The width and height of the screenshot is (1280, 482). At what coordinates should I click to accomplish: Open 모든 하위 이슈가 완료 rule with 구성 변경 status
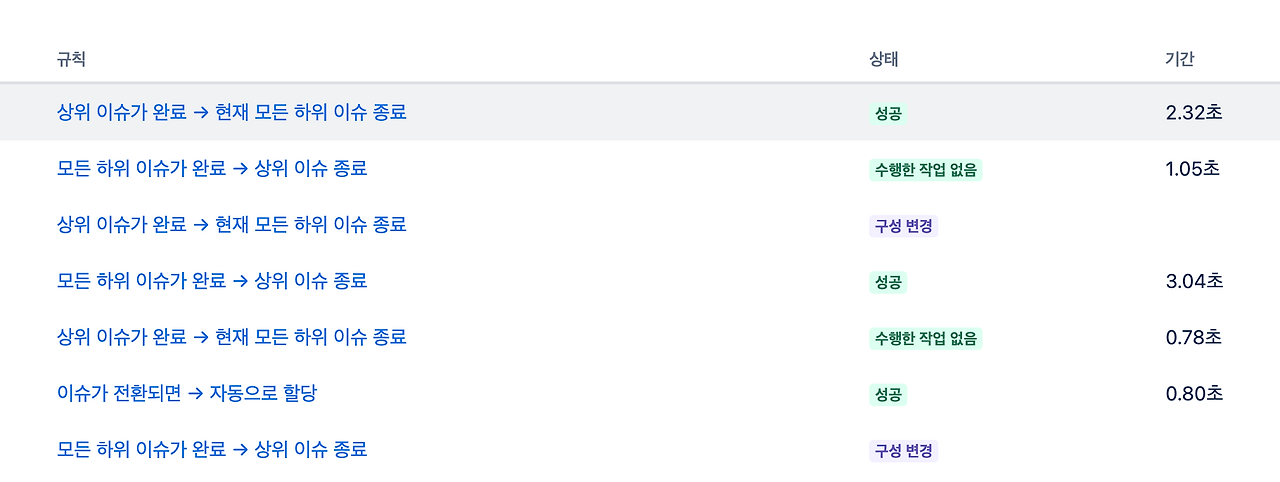tap(212, 449)
